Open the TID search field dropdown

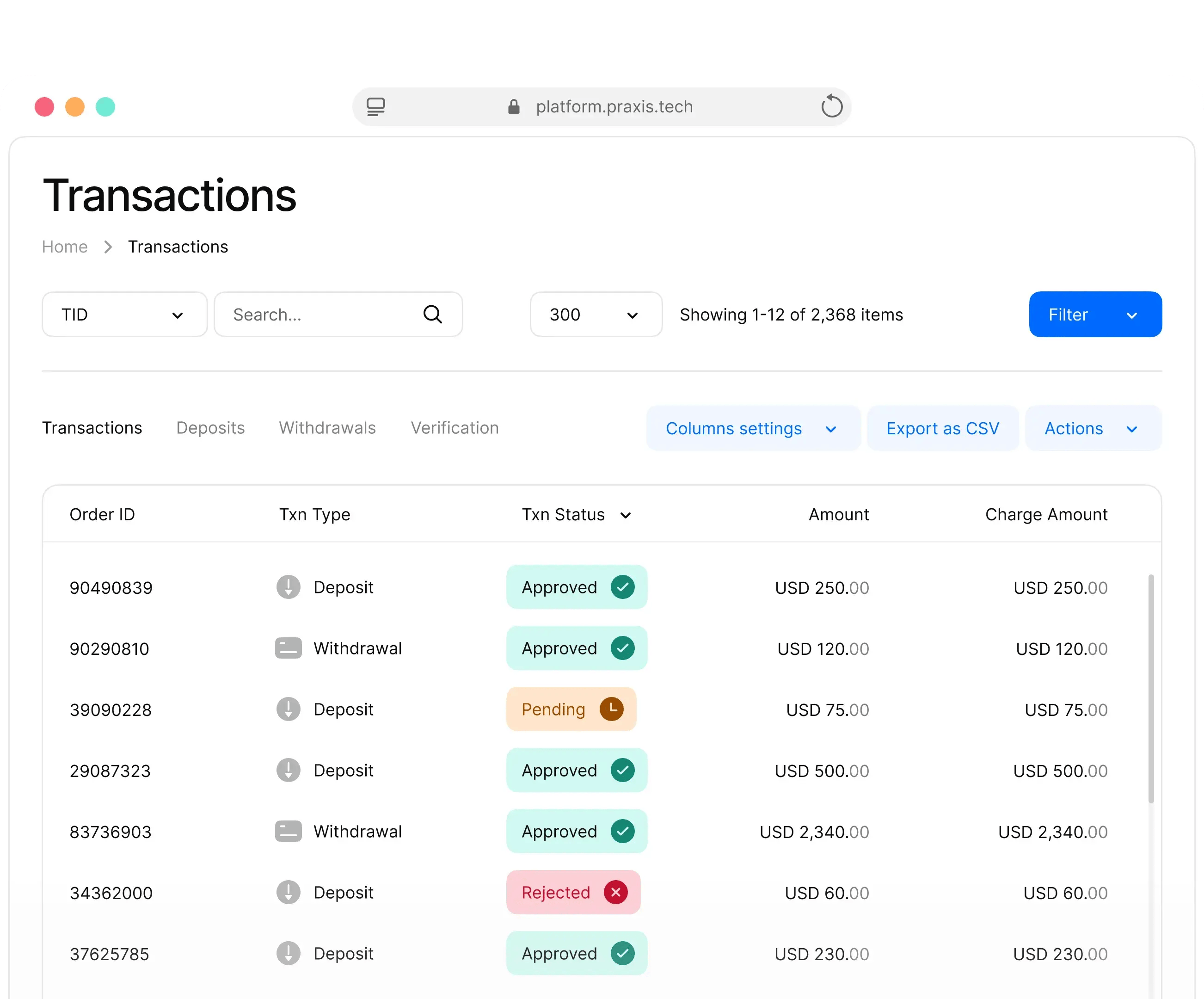tap(124, 314)
